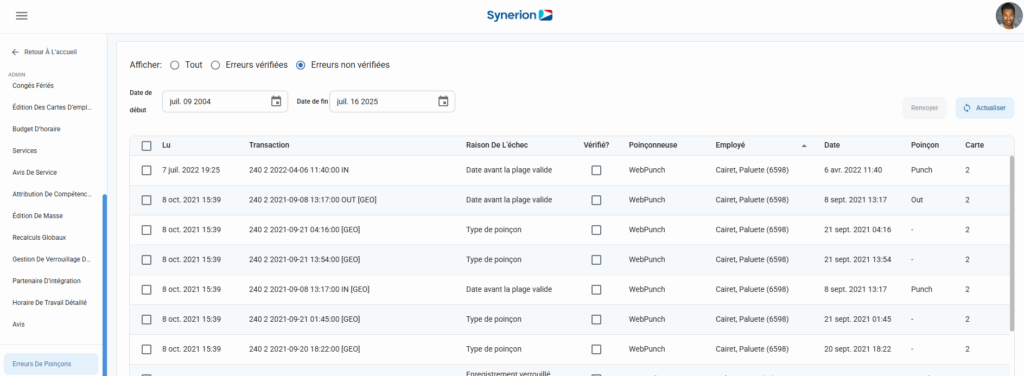The height and width of the screenshot is (376, 1024).
Task: Click the Synerion logo
Action: (520, 15)
